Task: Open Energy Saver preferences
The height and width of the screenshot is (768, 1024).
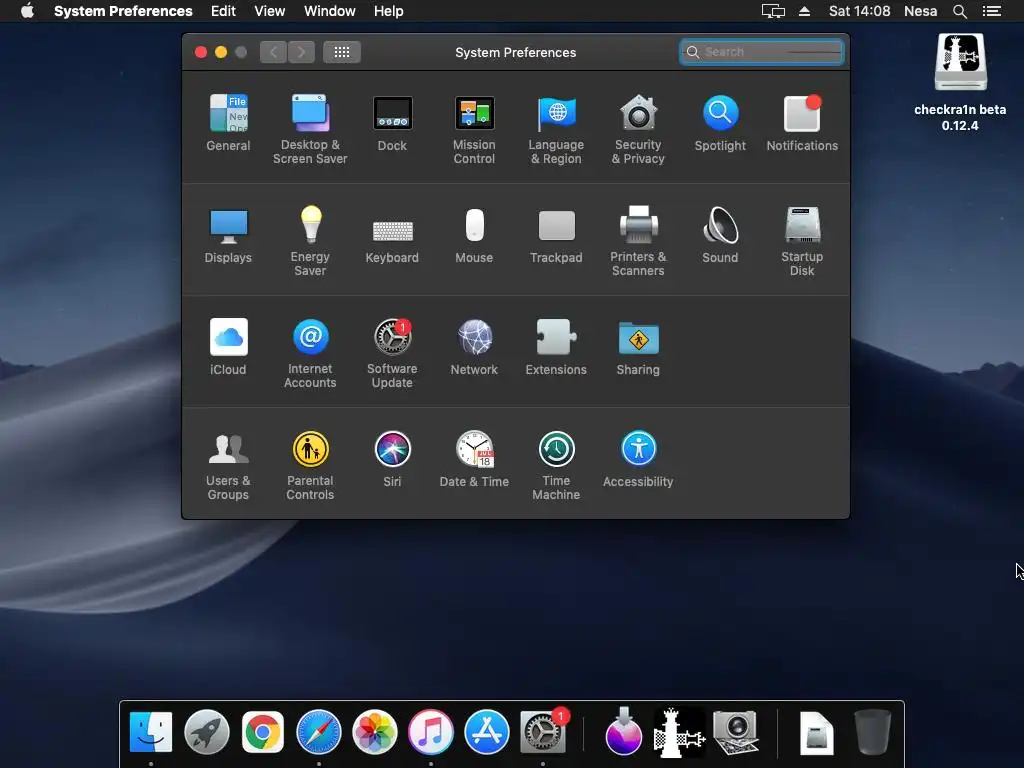Action: point(310,242)
